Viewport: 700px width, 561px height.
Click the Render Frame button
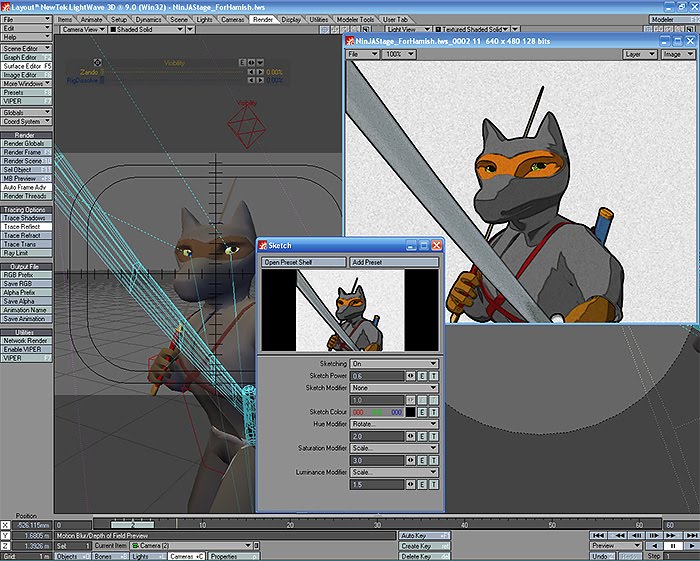pyautogui.click(x=26, y=152)
